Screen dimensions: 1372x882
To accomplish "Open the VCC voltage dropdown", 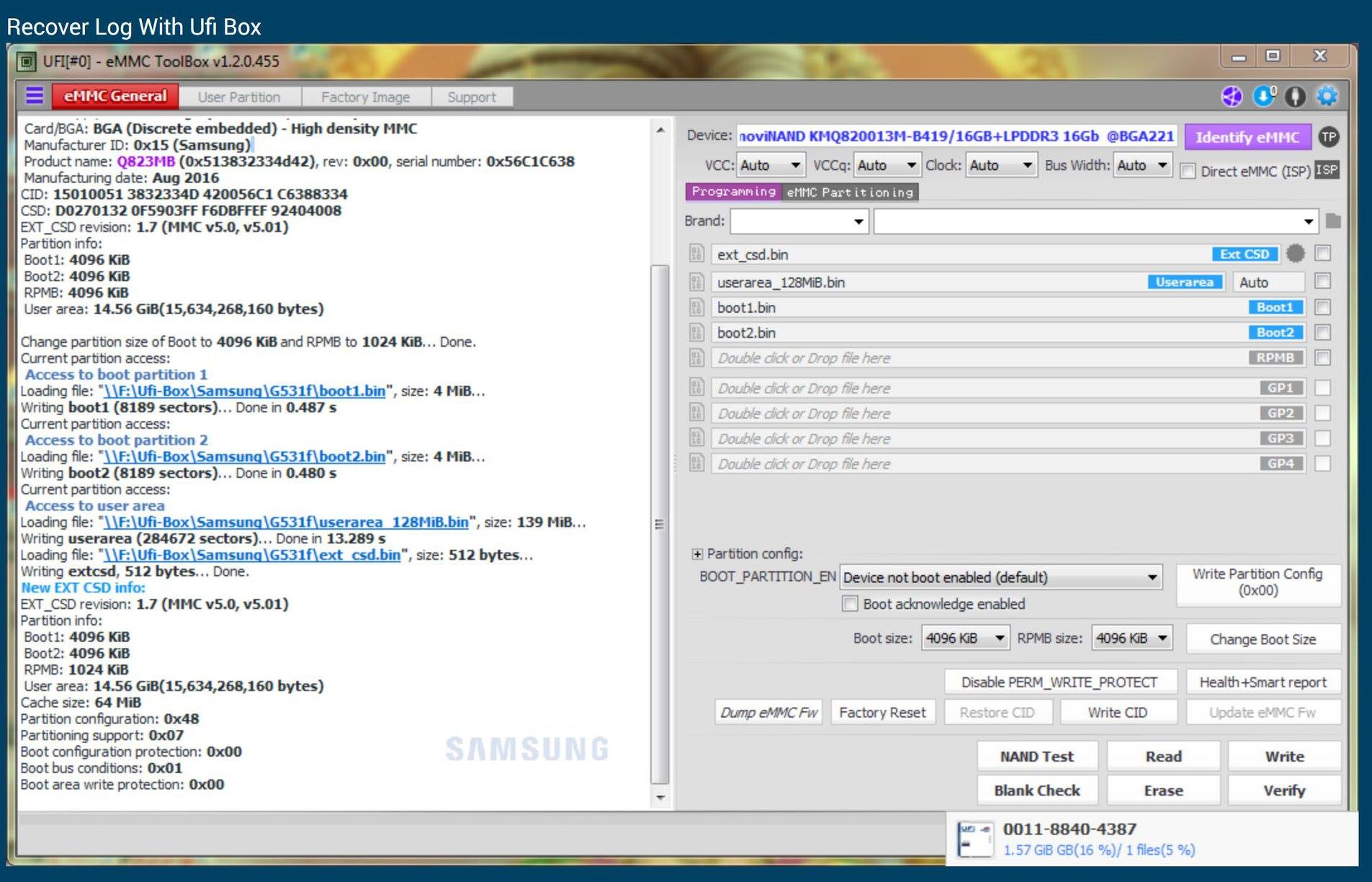I will tap(771, 166).
